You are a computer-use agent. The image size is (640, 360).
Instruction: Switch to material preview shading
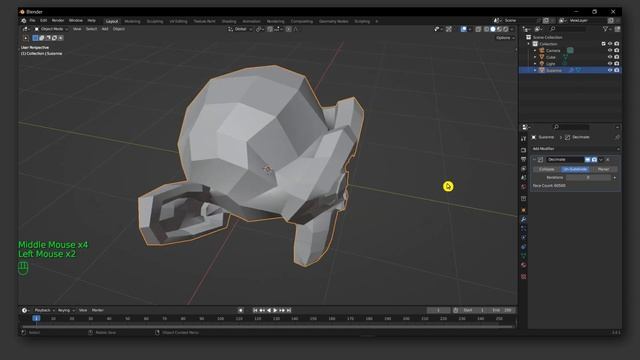pyautogui.click(x=499, y=29)
